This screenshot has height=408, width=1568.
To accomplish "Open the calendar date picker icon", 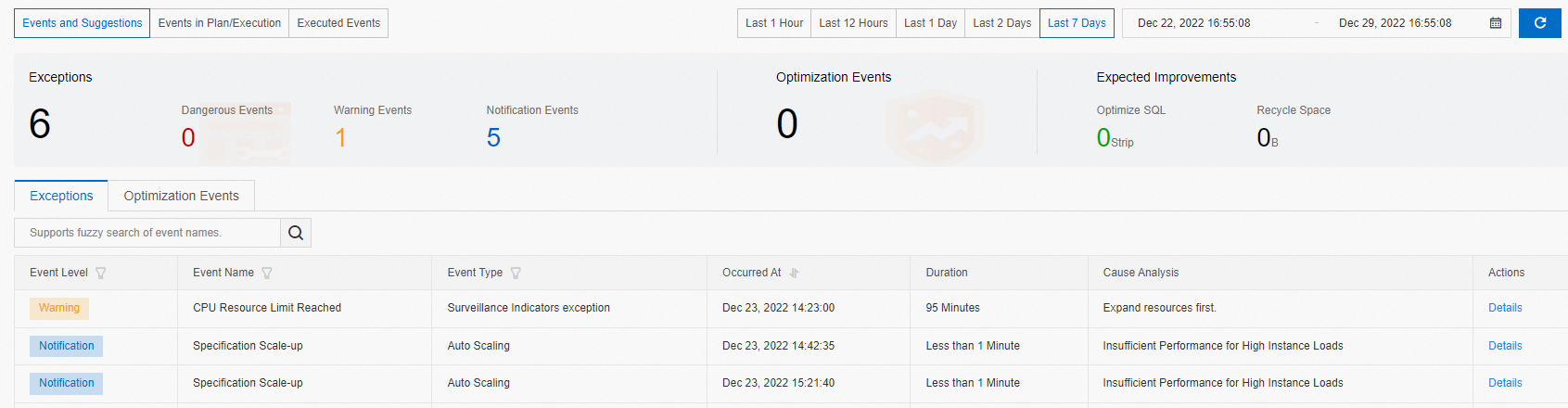I will [x=1495, y=23].
